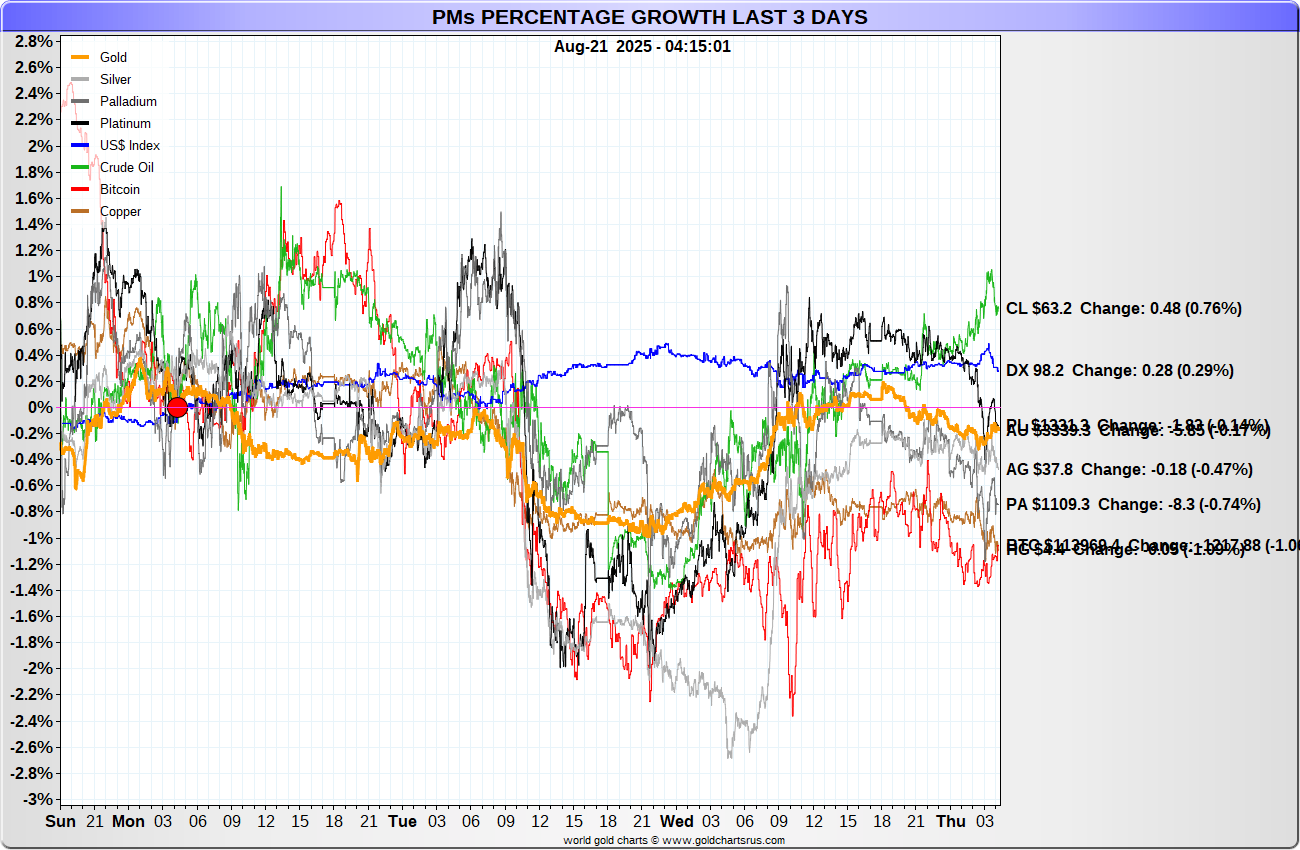Select the 'Bitcoin' legend label
This screenshot has height=850, width=1300.
[x=120, y=190]
